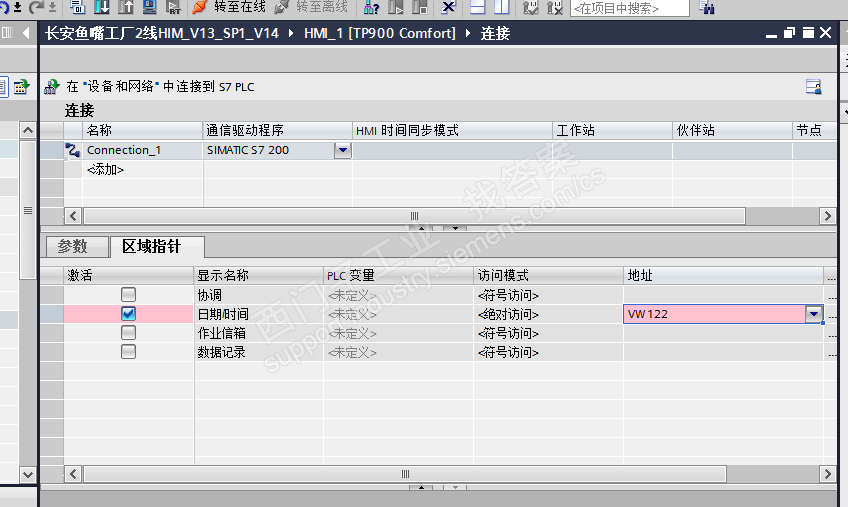Click the panel grip icon left of title bar
848x507 pixels.
(7, 33)
